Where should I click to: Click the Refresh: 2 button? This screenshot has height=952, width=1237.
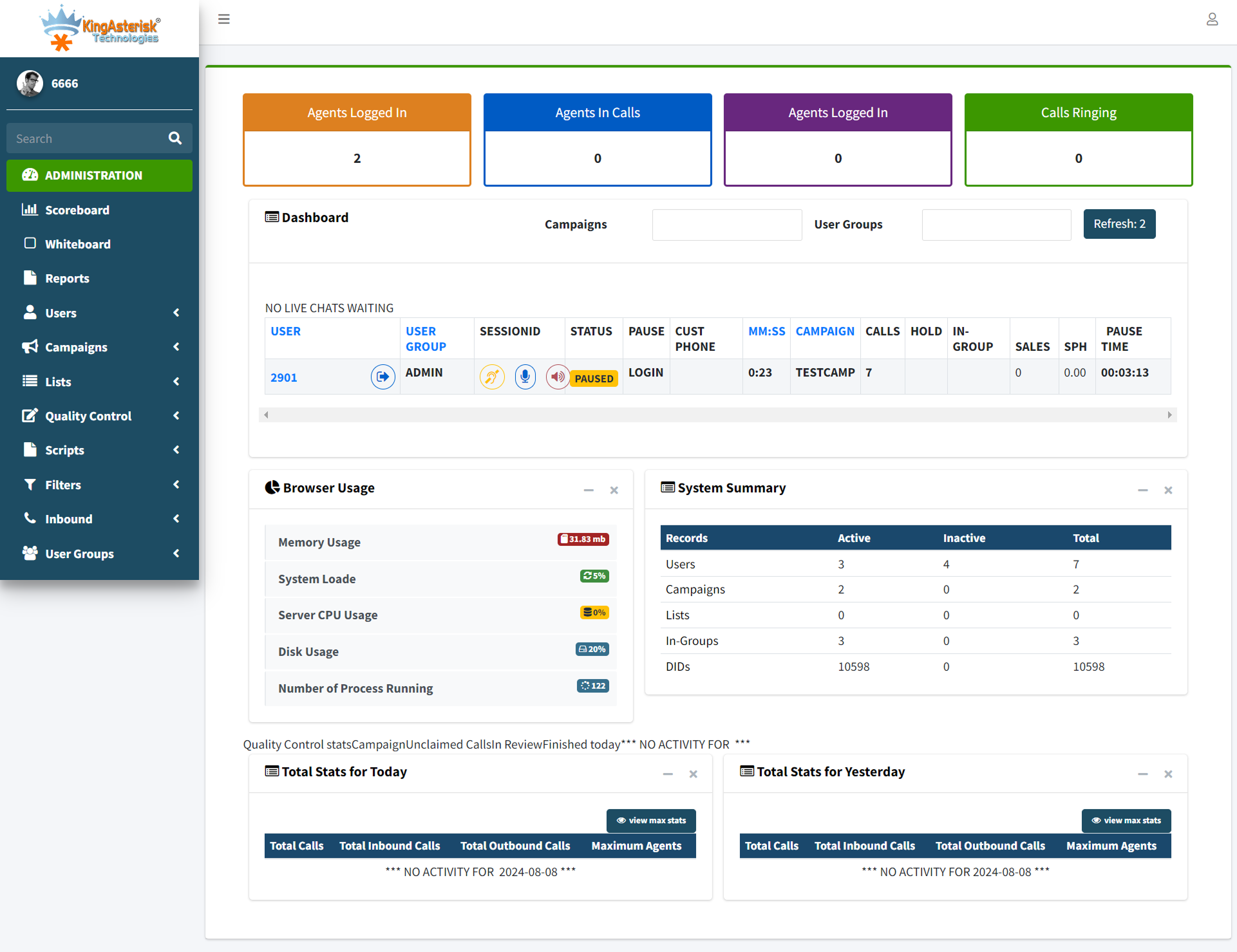pos(1119,224)
